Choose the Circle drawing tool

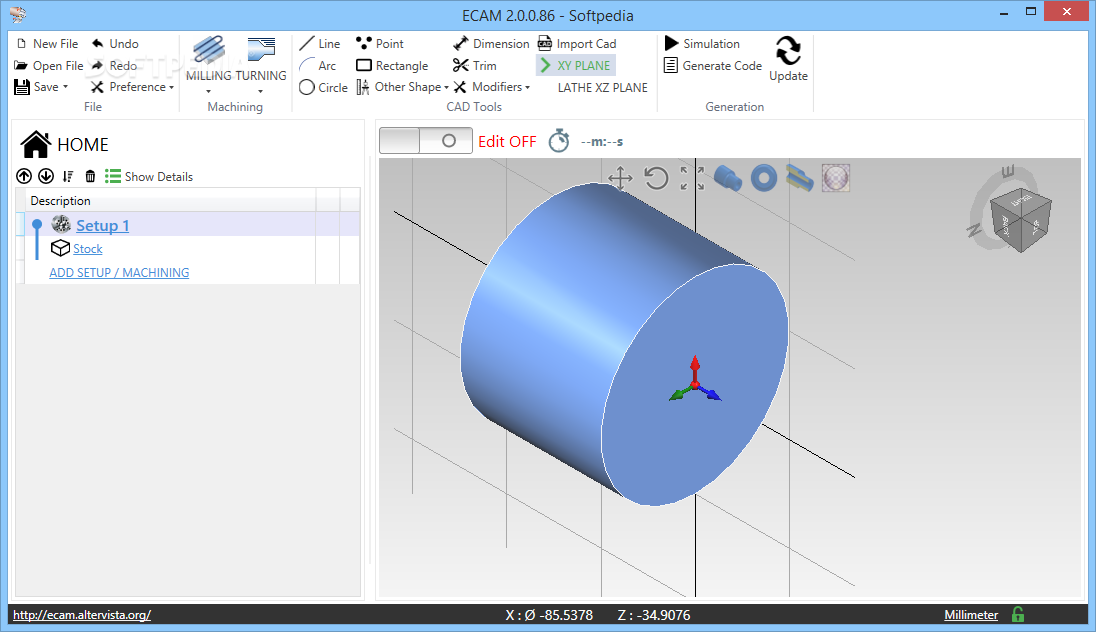323,87
